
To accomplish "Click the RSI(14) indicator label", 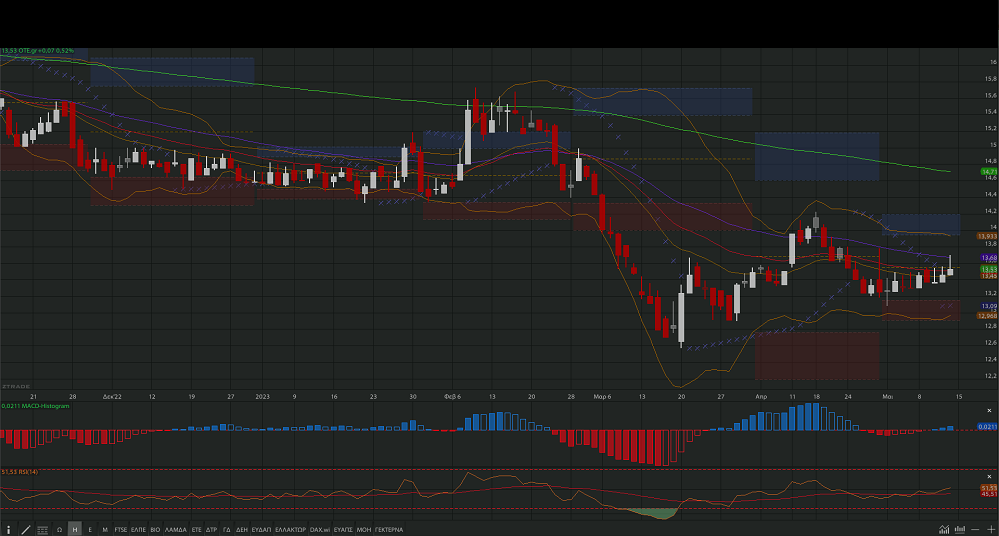I will [20, 472].
